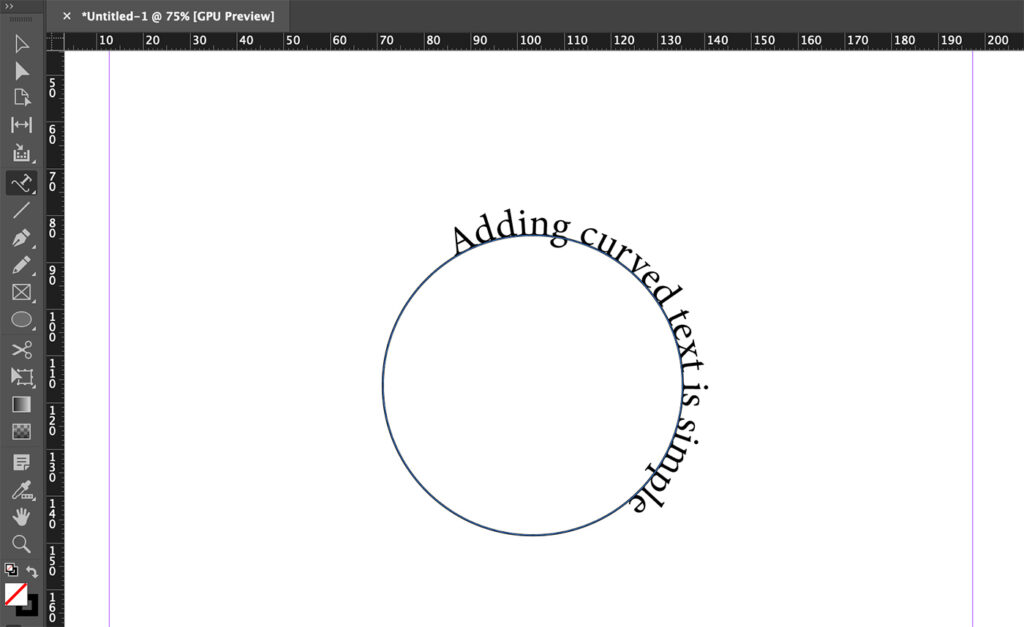Activate the Zoom tool
The image size is (1024, 627).
point(22,544)
